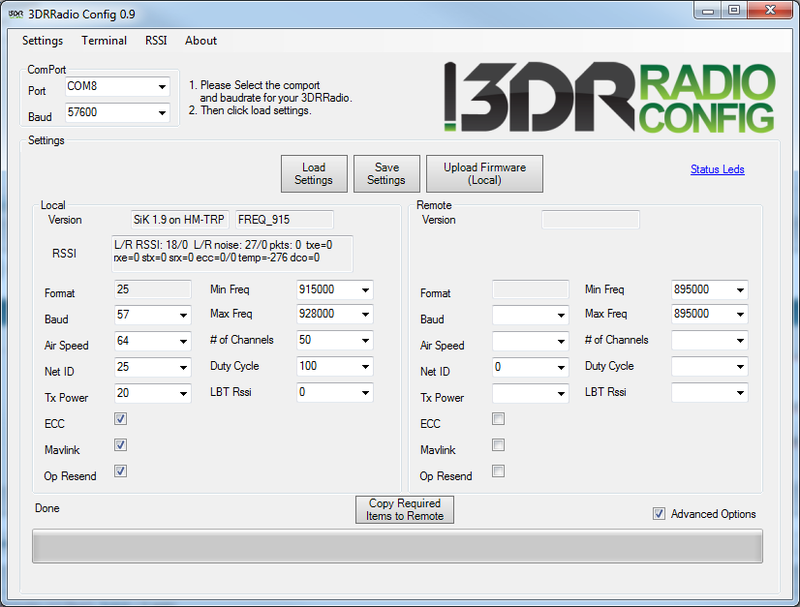Toggle the Local Op Resend checkbox
The image size is (800, 607).
coord(120,471)
